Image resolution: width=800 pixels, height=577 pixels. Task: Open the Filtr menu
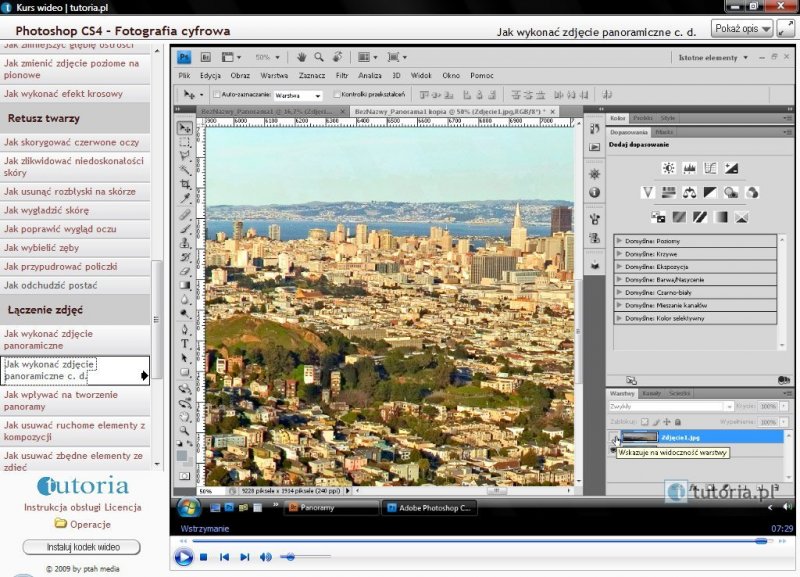point(342,76)
